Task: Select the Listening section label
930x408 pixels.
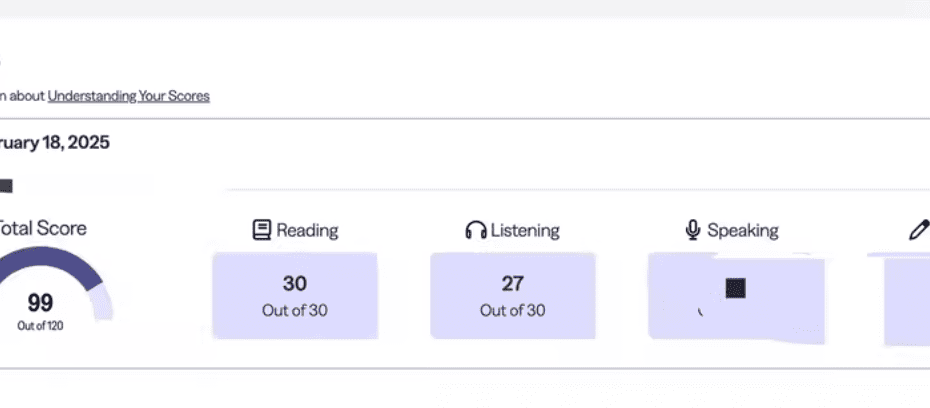Action: [525, 231]
